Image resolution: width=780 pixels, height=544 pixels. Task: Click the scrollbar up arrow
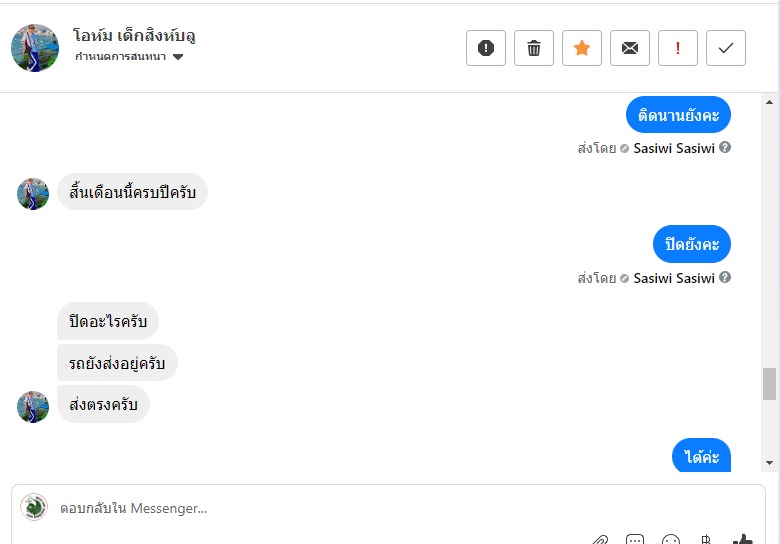click(769, 102)
